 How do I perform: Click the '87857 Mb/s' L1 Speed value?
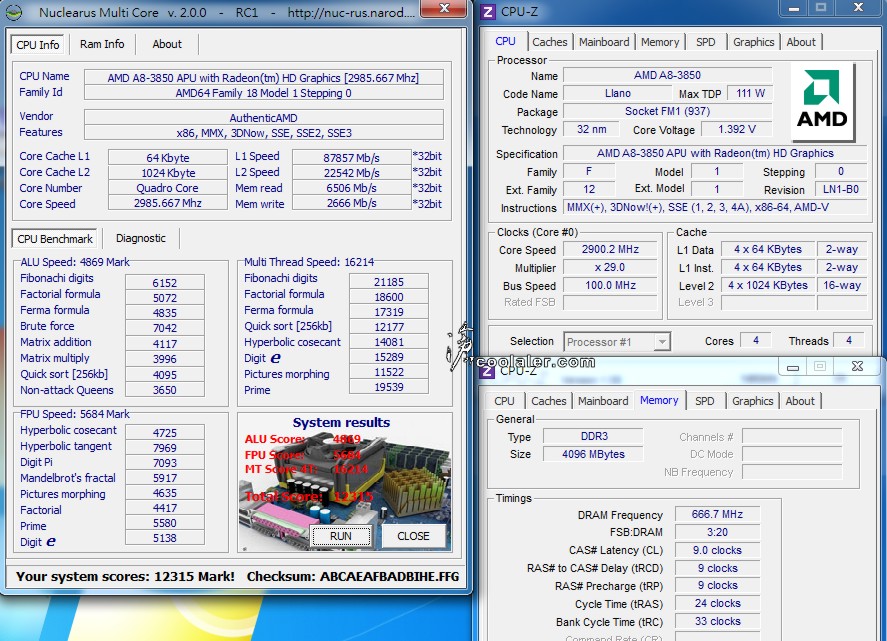[351, 157]
